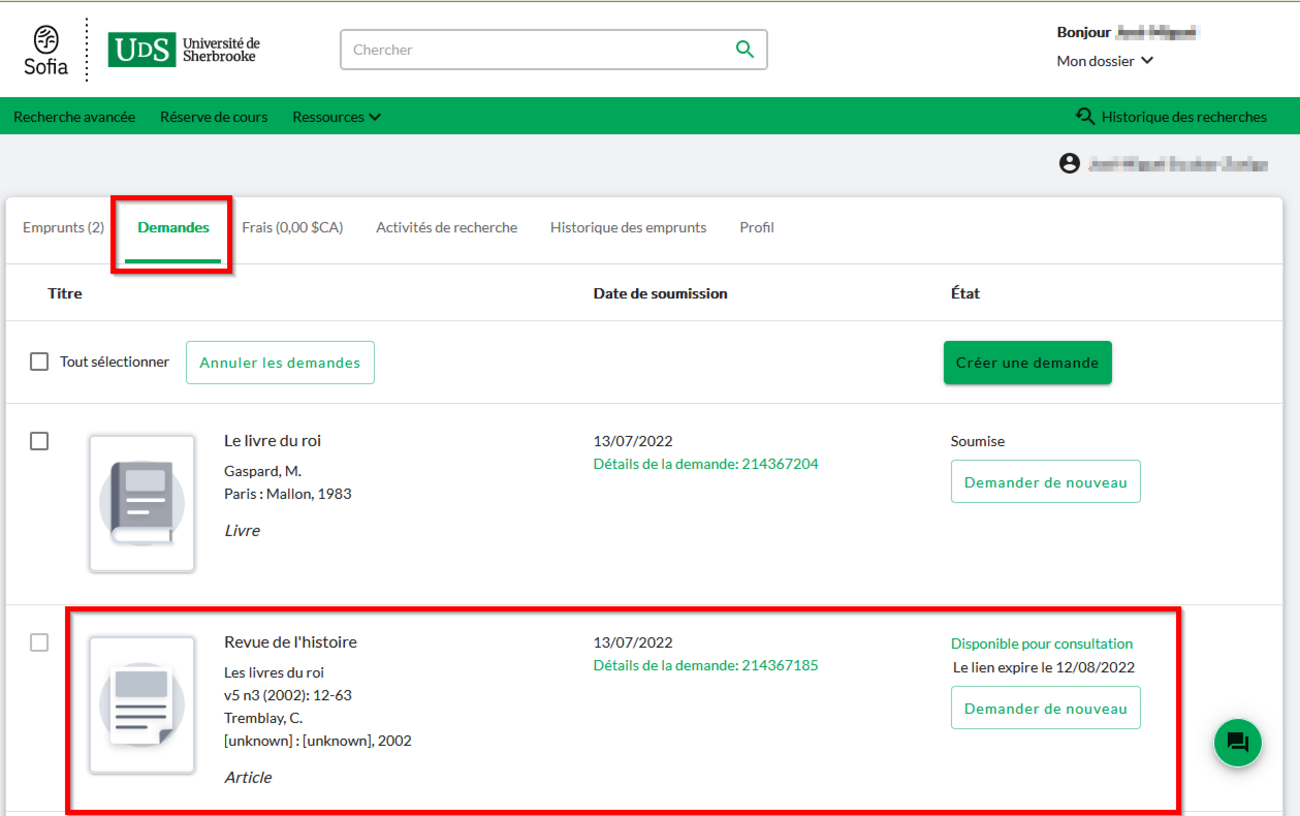Open the chat bubble widget
The height and width of the screenshot is (816, 1300).
click(1238, 743)
